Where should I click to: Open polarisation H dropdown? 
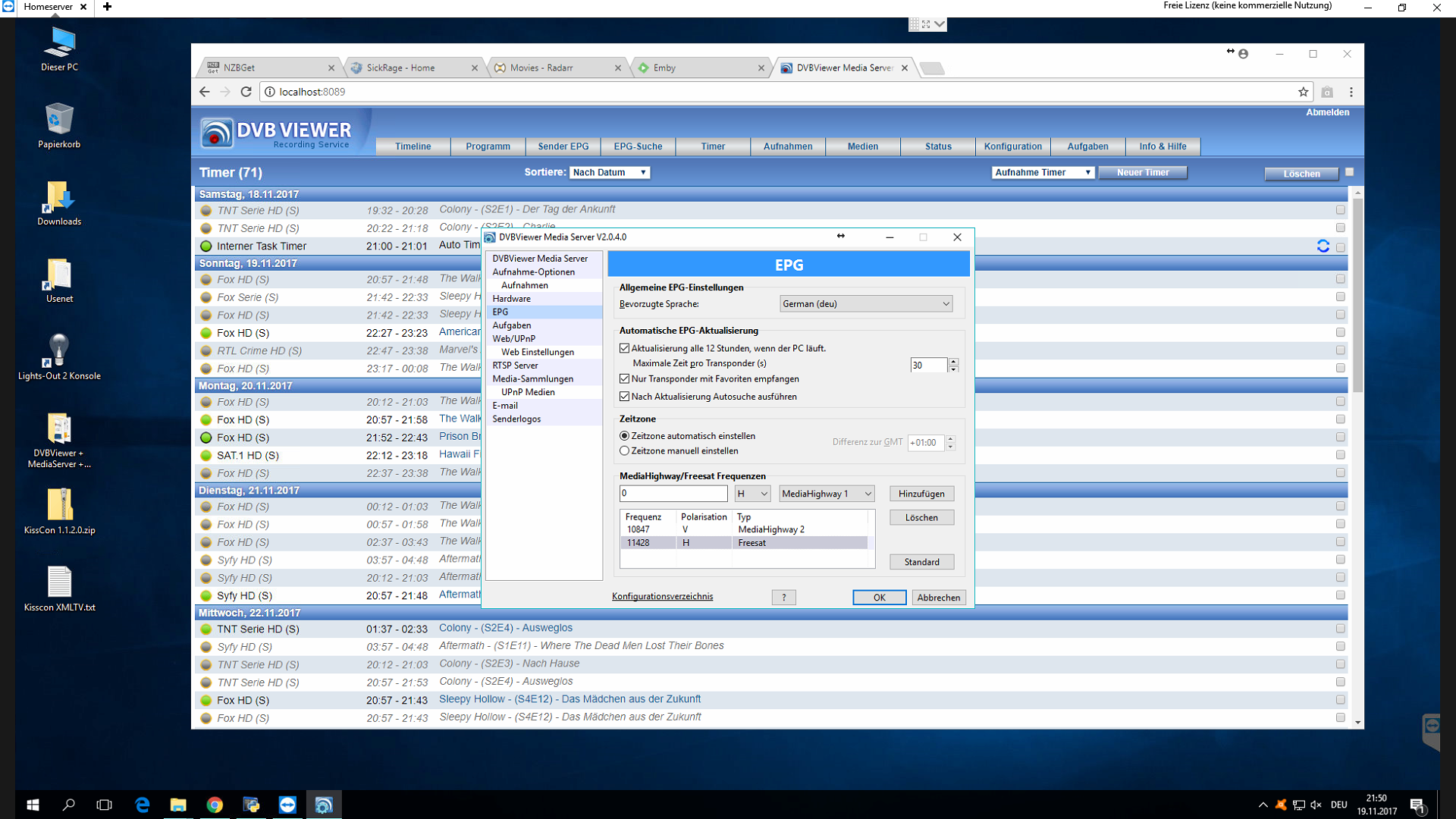(752, 494)
